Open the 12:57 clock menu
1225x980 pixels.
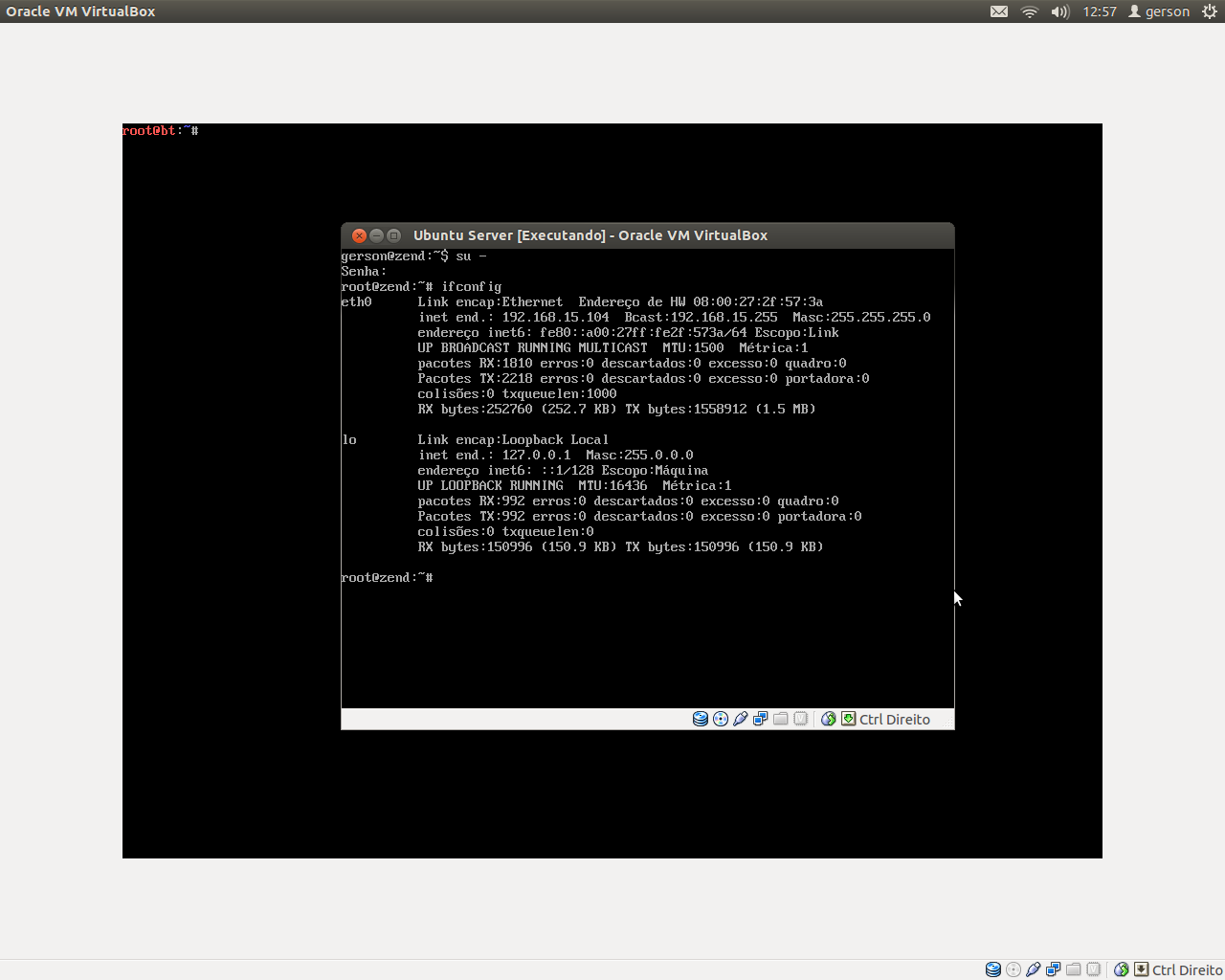[1100, 11]
